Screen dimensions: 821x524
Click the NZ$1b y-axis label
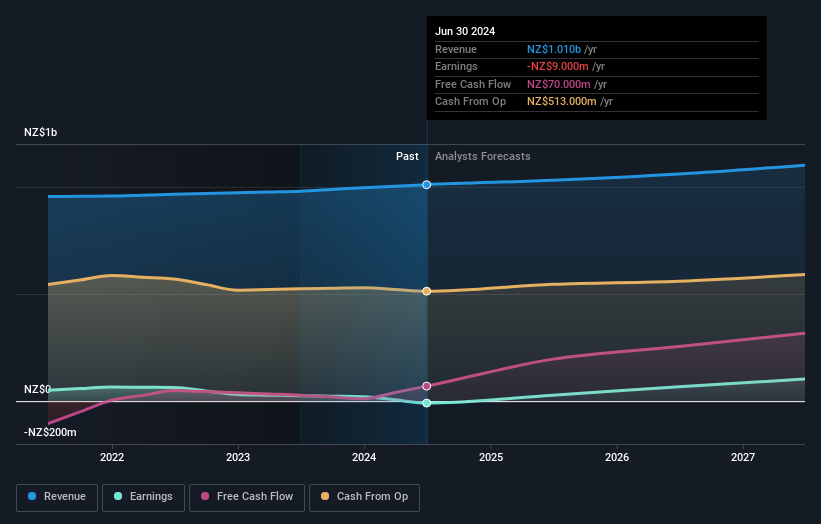click(40, 132)
